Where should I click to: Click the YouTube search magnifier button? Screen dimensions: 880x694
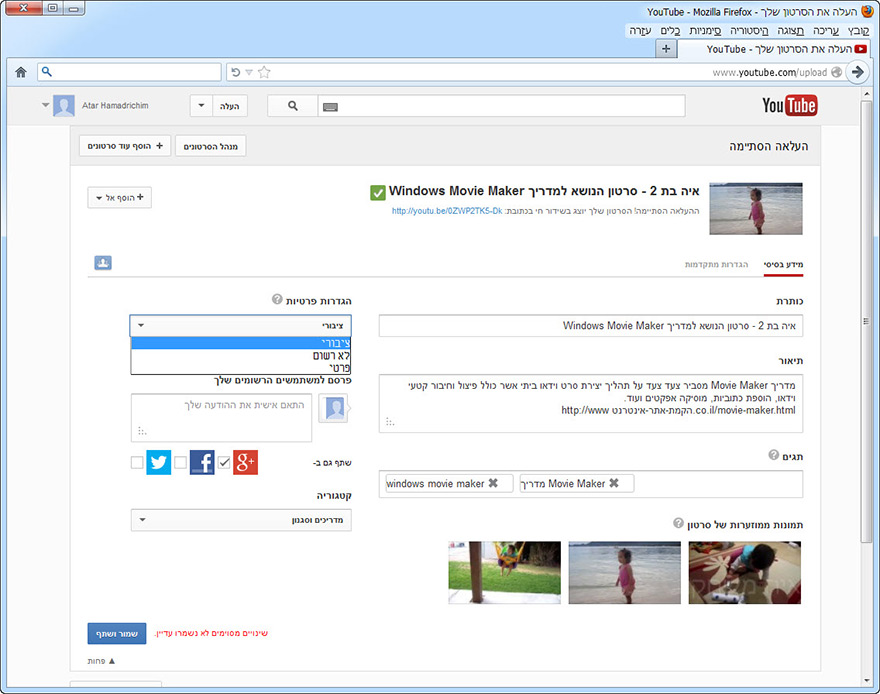[292, 105]
